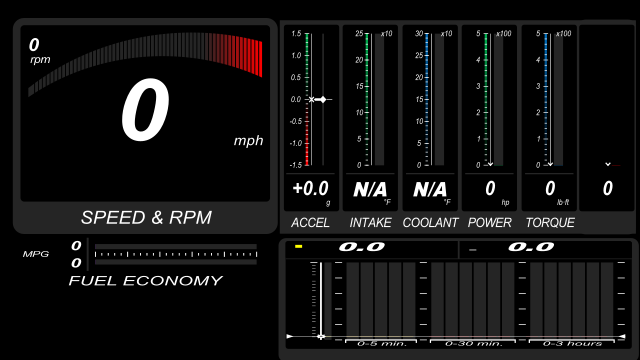Open the ACCEL gauge panel
The image size is (640, 360).
[x=311, y=118]
